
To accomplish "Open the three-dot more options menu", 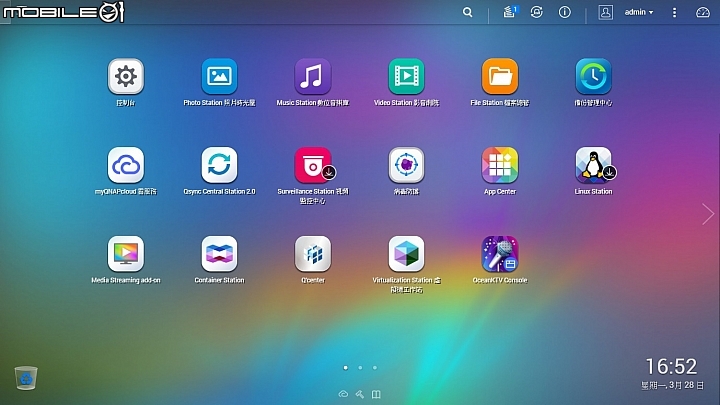I will click(x=674, y=12).
